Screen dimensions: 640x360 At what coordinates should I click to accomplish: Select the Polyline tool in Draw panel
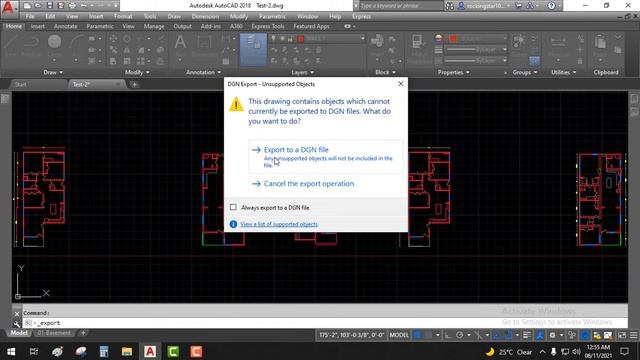click(31, 45)
